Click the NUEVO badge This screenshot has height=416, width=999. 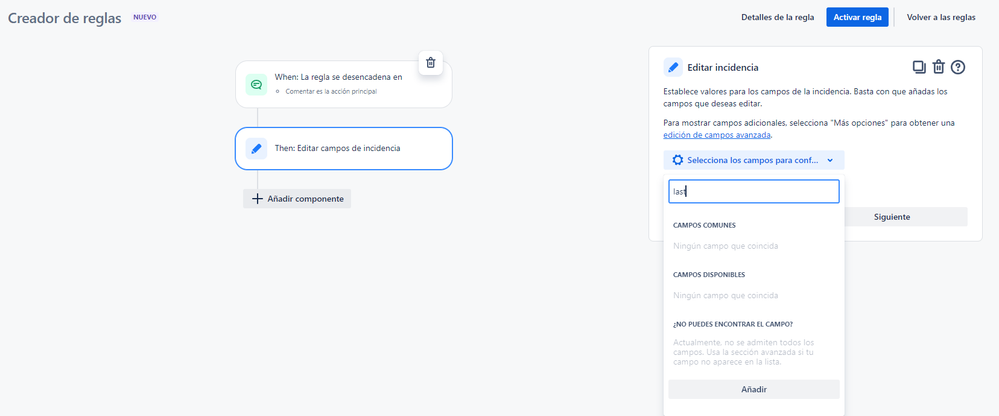[x=145, y=17]
